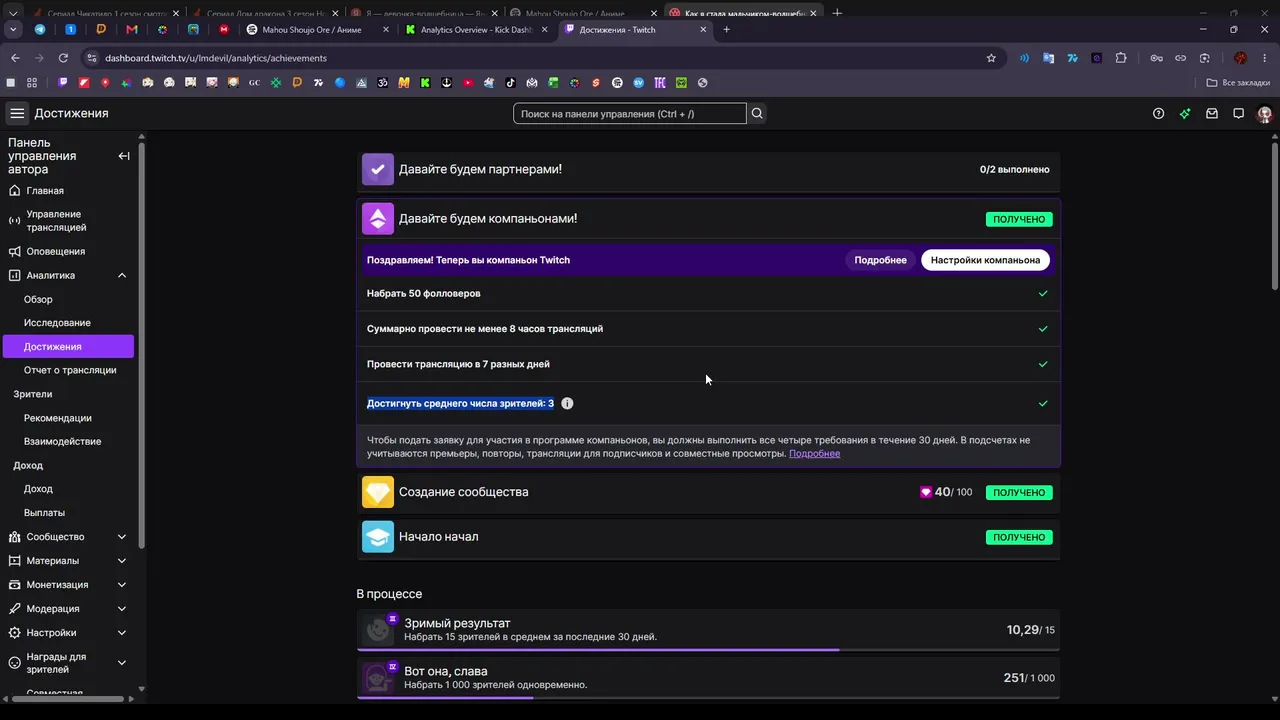Viewport: 1280px width, 720px height.
Task: Click the Google Translate extension icon
Action: click(x=1049, y=58)
